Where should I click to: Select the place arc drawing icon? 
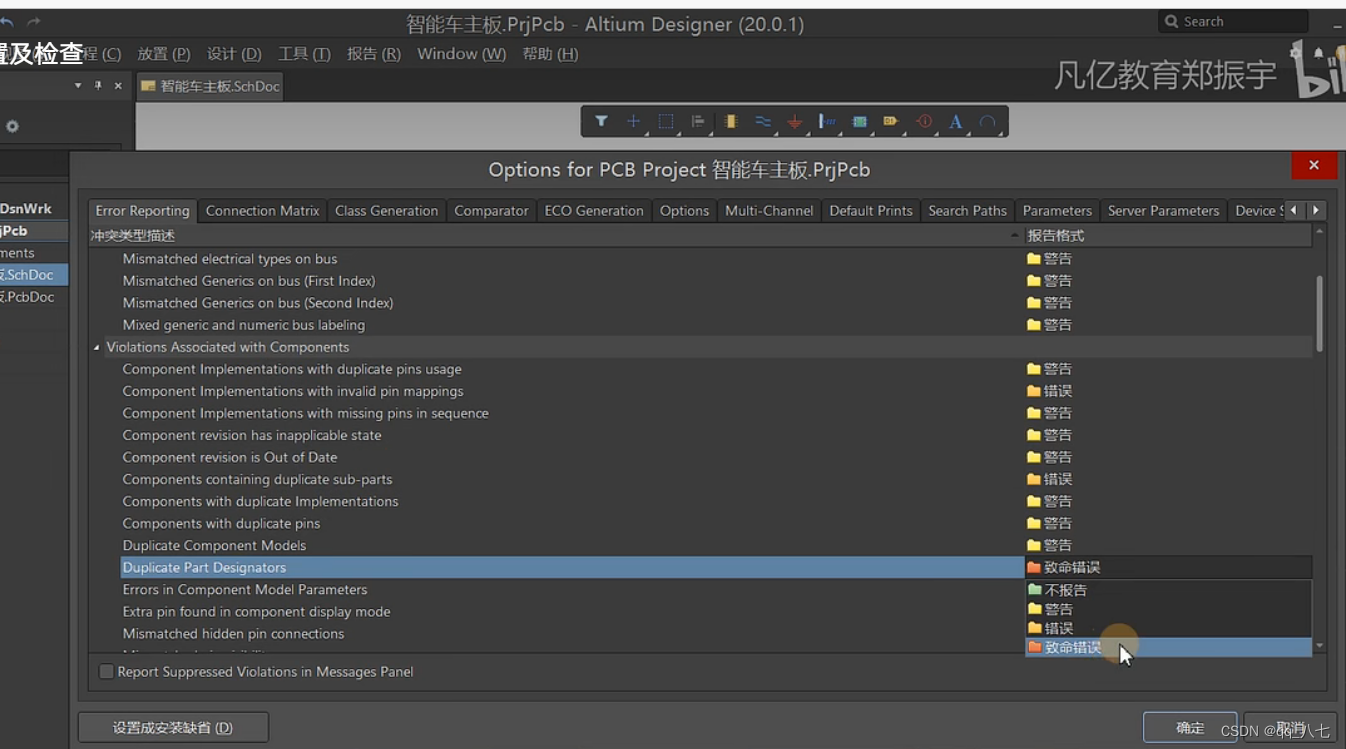click(987, 122)
